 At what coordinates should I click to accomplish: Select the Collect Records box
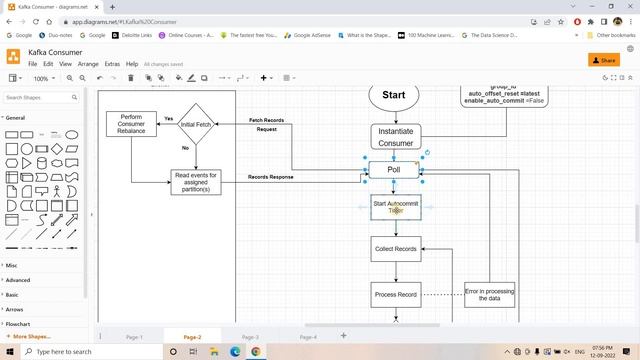396,249
